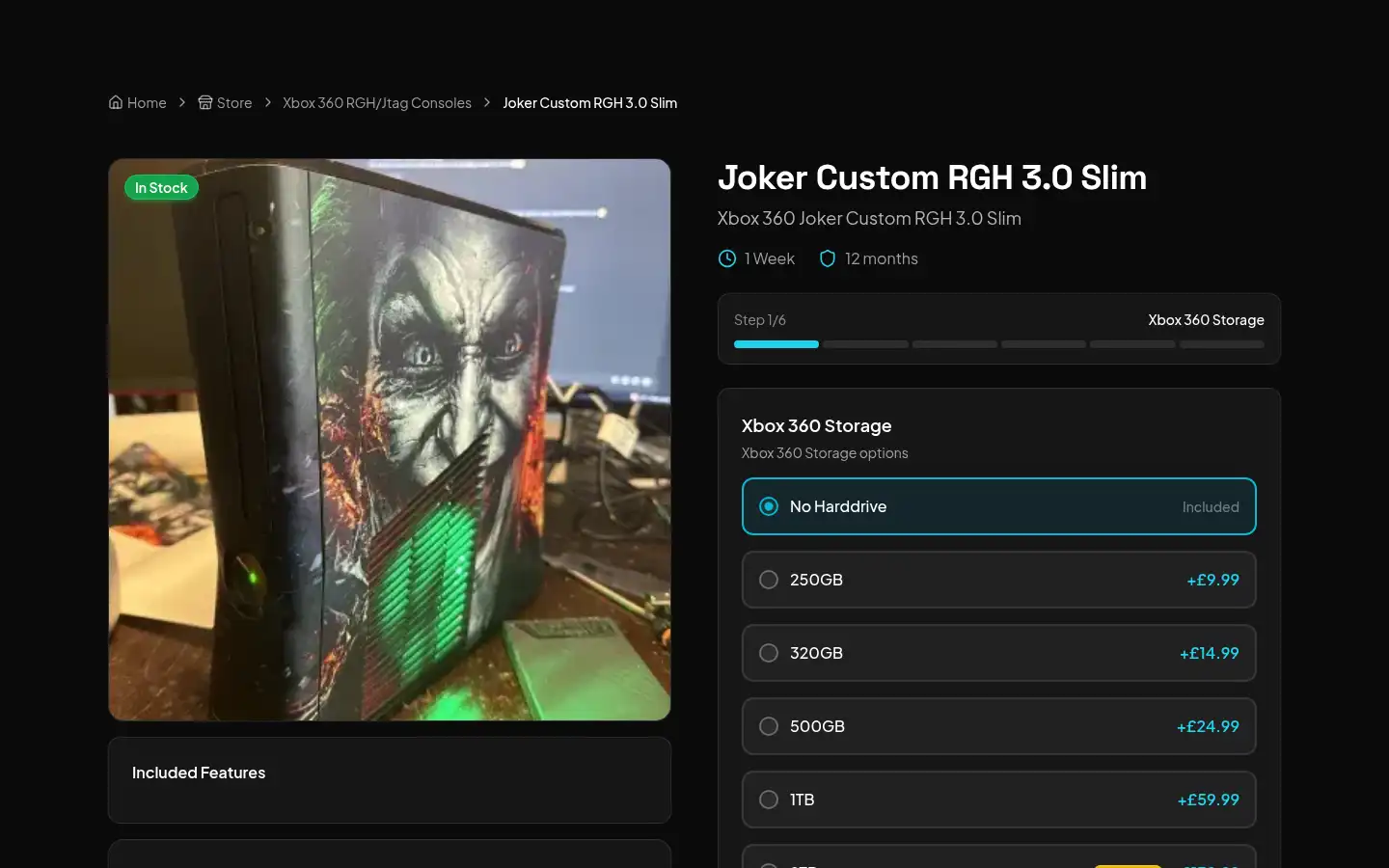
Task: Click the last step progress segment
Action: coord(1222,344)
